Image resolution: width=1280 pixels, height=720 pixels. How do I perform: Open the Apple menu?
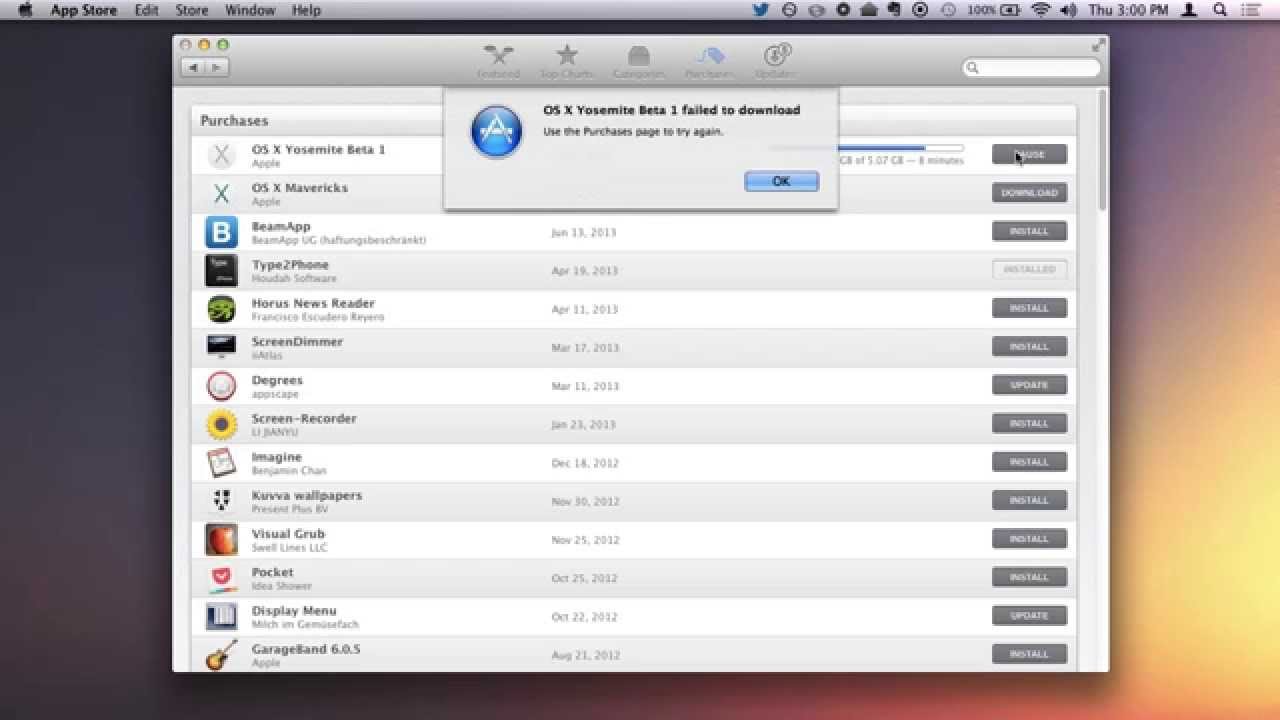tap(25, 10)
